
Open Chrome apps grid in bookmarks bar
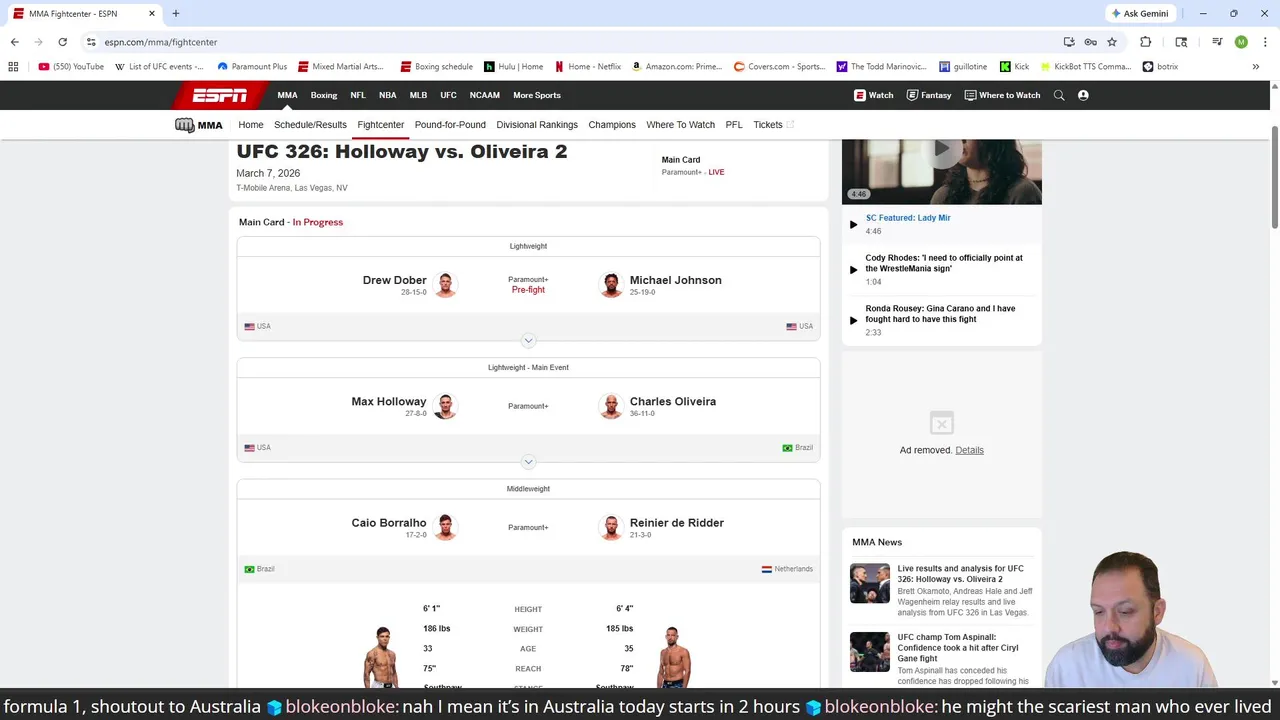13,67
